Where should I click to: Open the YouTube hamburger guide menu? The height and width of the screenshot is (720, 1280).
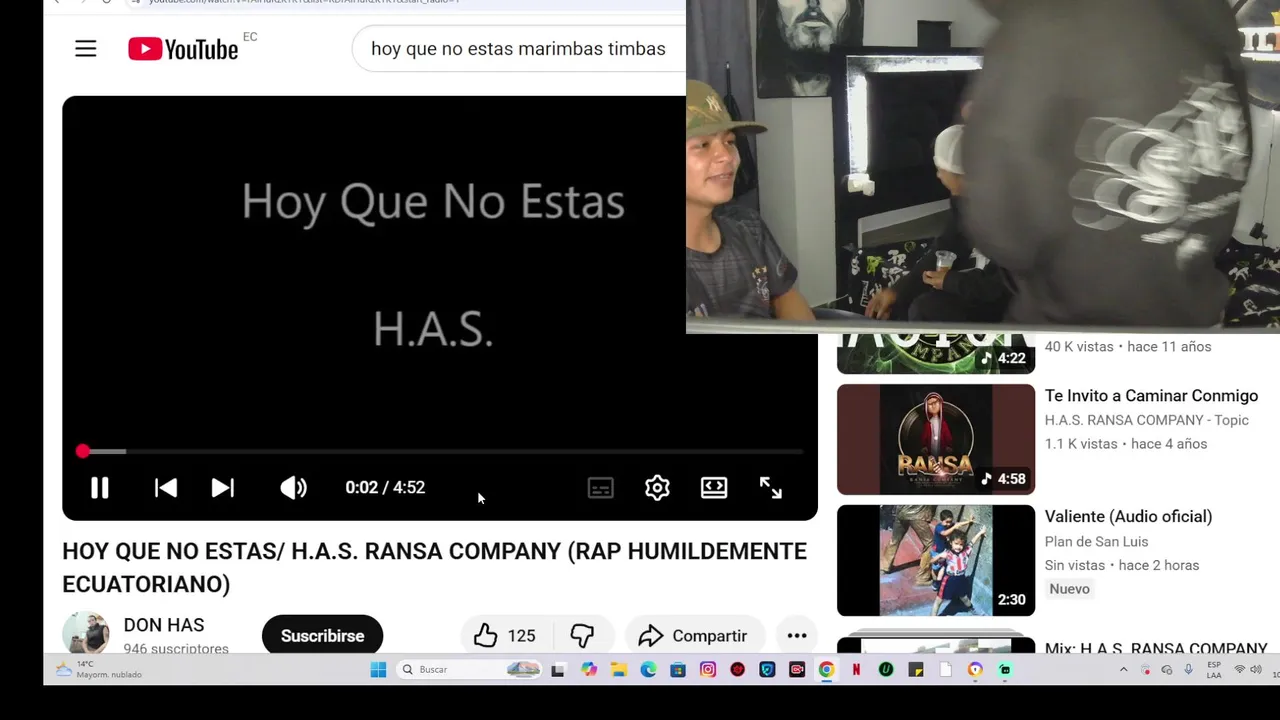pyautogui.click(x=86, y=49)
